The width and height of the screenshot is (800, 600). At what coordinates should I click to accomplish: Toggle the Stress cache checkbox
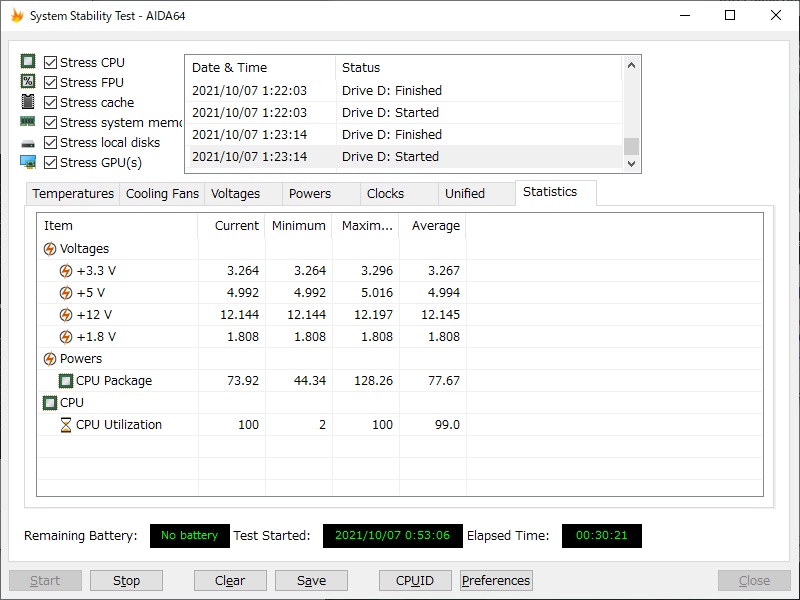[x=51, y=103]
